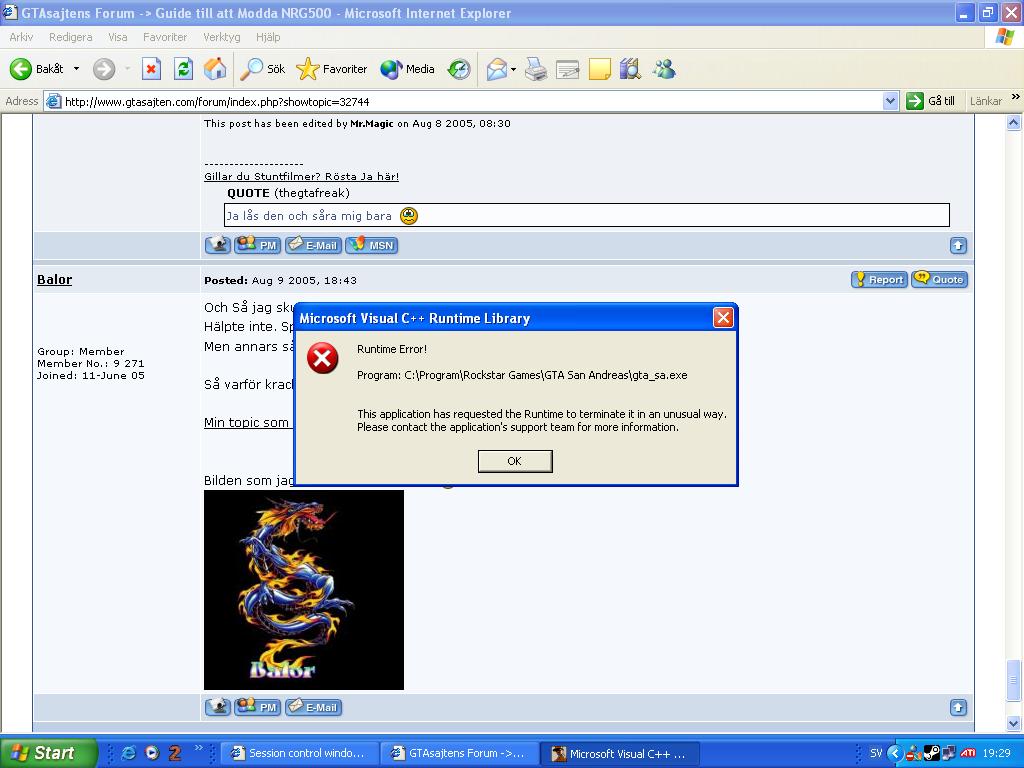1024x768 pixels.
Task: Refresh the page using the green arrows icon
Action: pos(184,69)
